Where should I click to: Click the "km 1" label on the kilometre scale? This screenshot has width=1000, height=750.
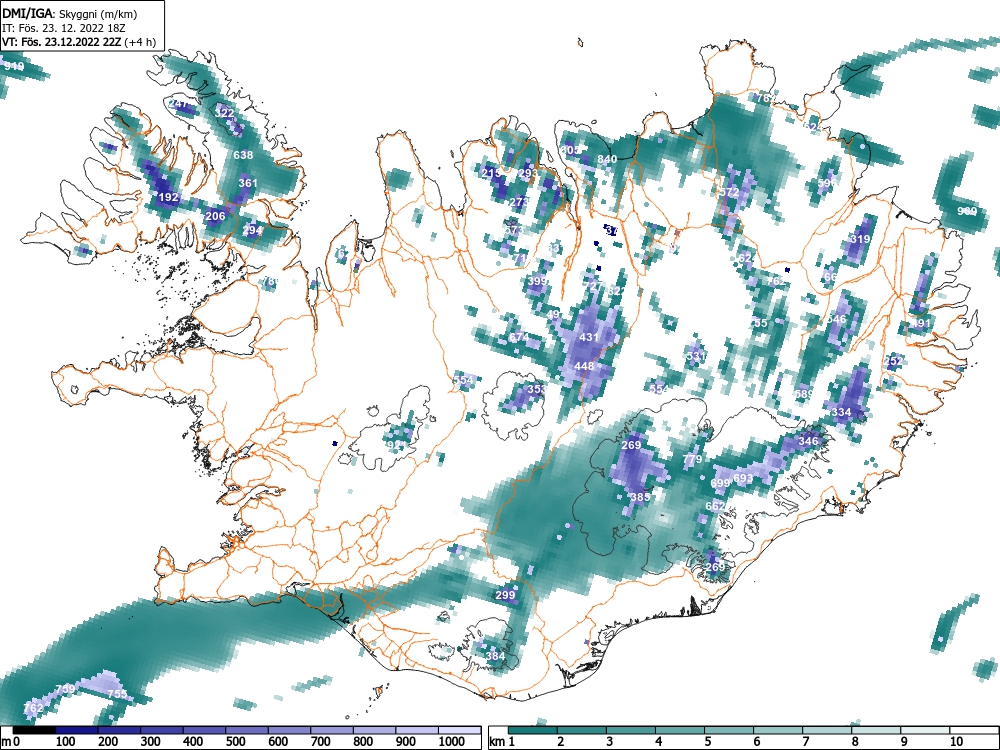pyautogui.click(x=502, y=742)
